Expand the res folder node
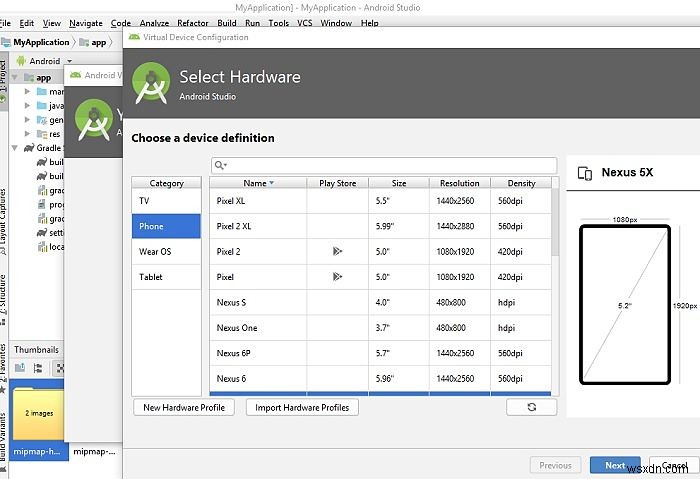 (x=27, y=133)
